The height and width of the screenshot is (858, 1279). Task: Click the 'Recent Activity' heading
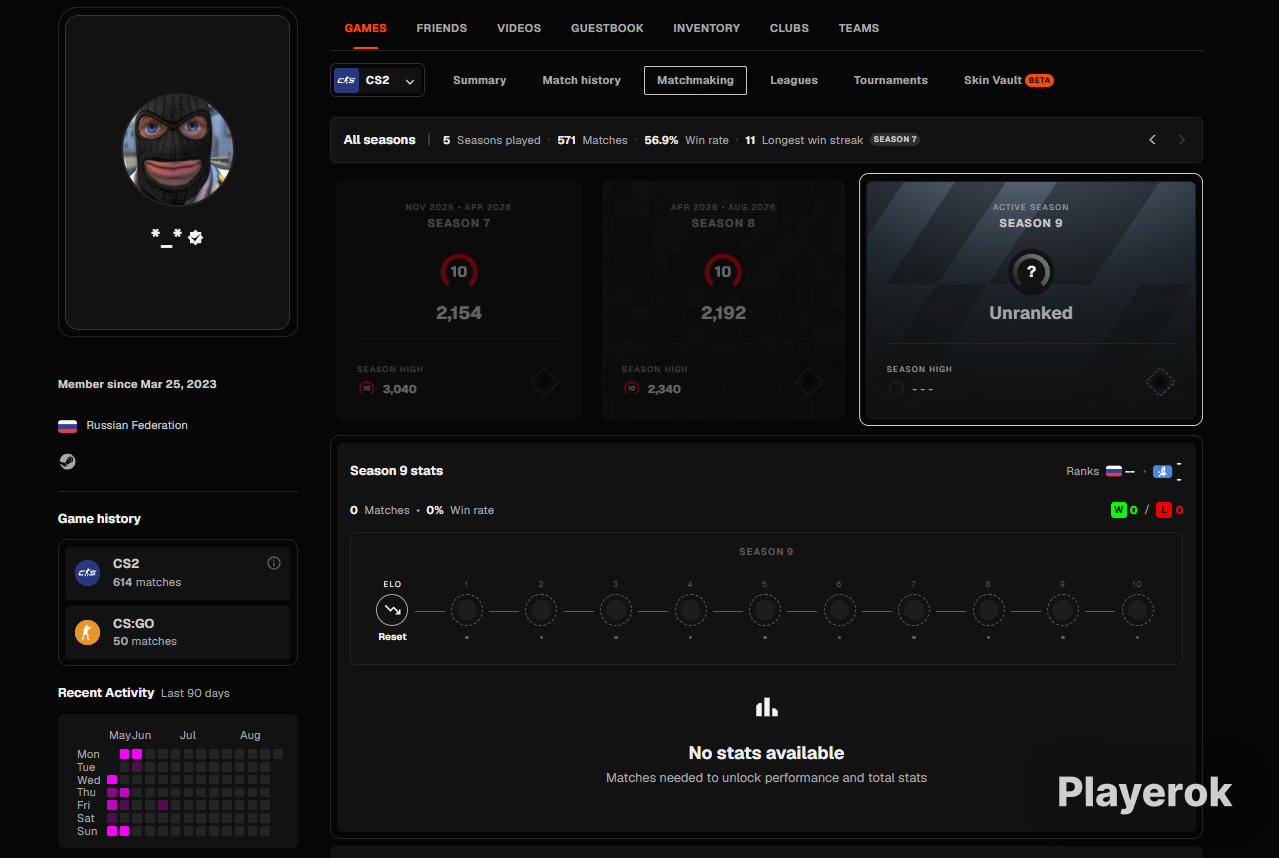point(106,693)
